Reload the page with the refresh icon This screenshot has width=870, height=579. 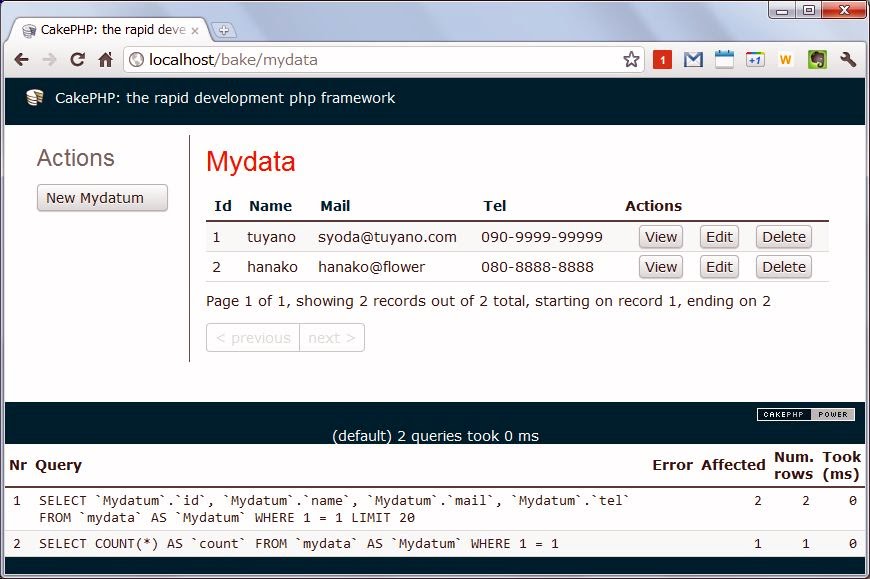tap(77, 60)
